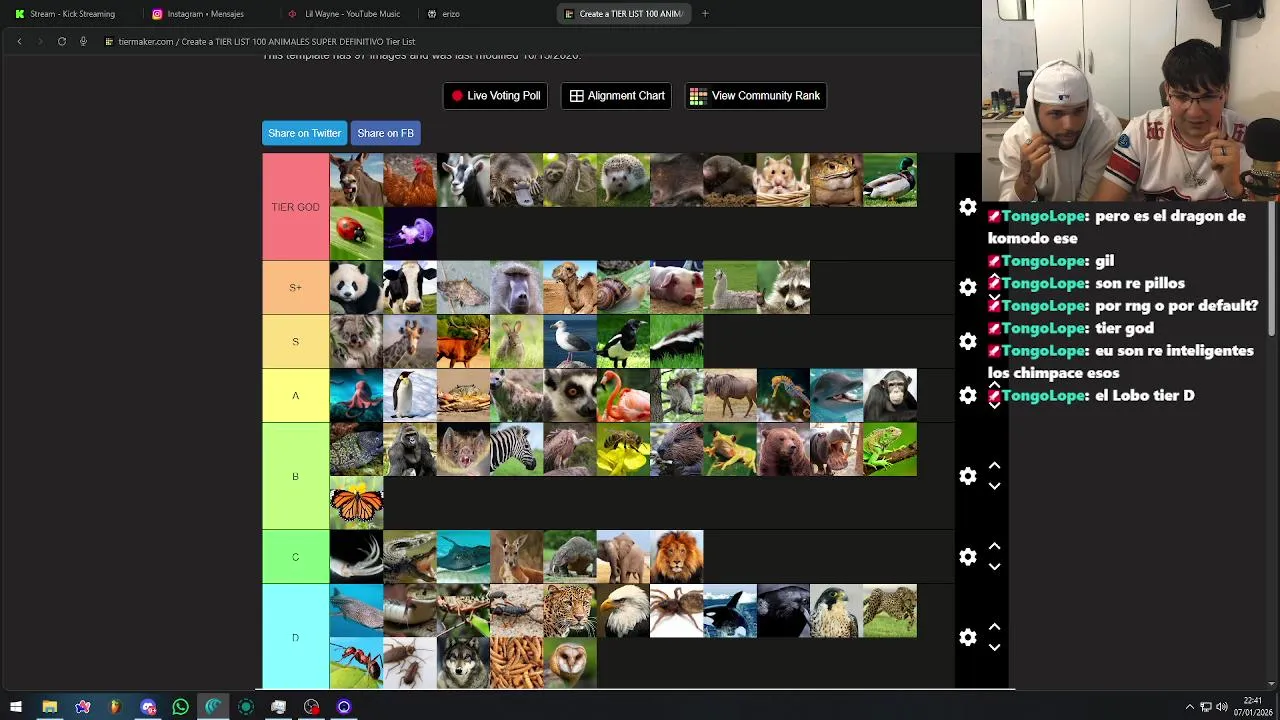Viewport: 1280px width, 720px height.
Task: Select the penguin image in A
Action: click(x=410, y=396)
